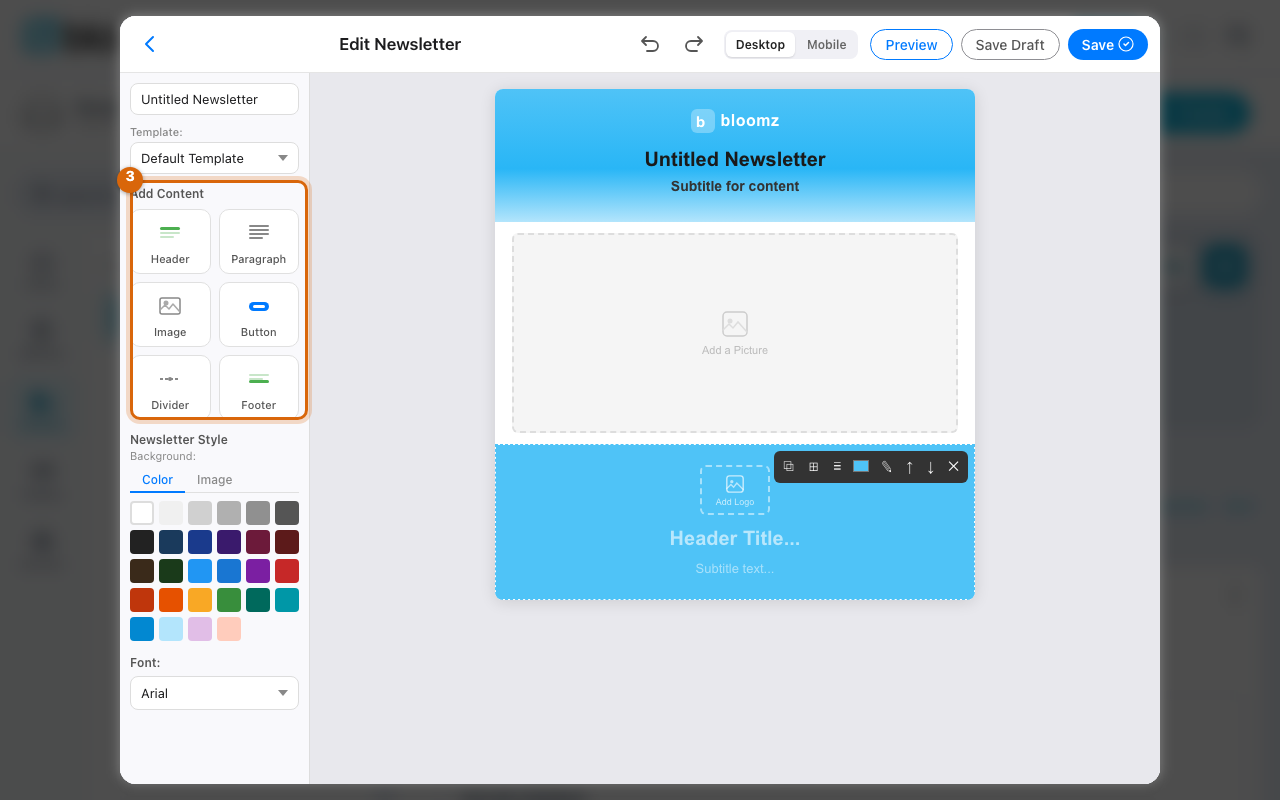Image resolution: width=1280 pixels, height=800 pixels.
Task: Pick the purple background swatch
Action: coord(258,571)
